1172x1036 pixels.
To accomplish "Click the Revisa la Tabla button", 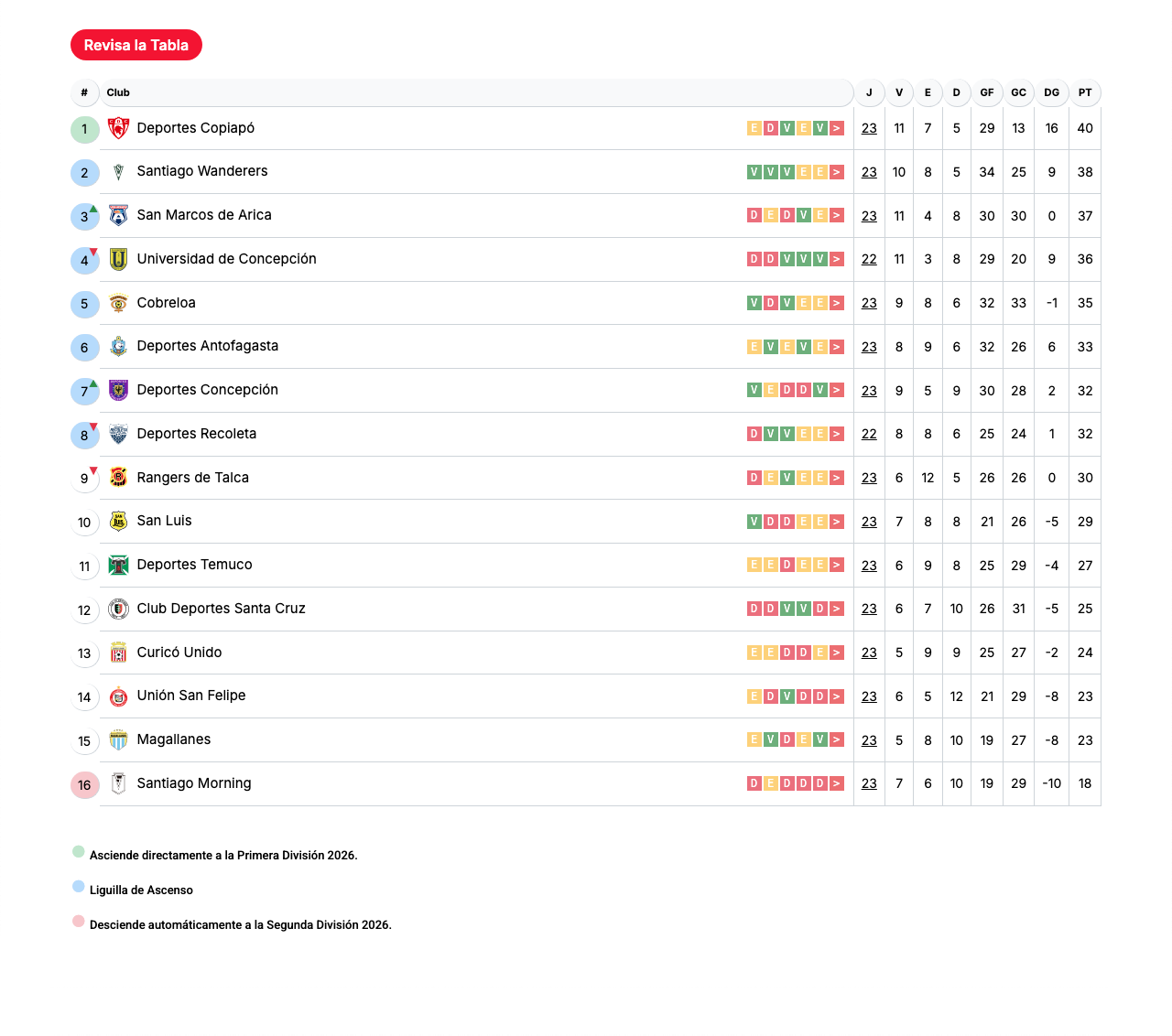I will pos(136,45).
